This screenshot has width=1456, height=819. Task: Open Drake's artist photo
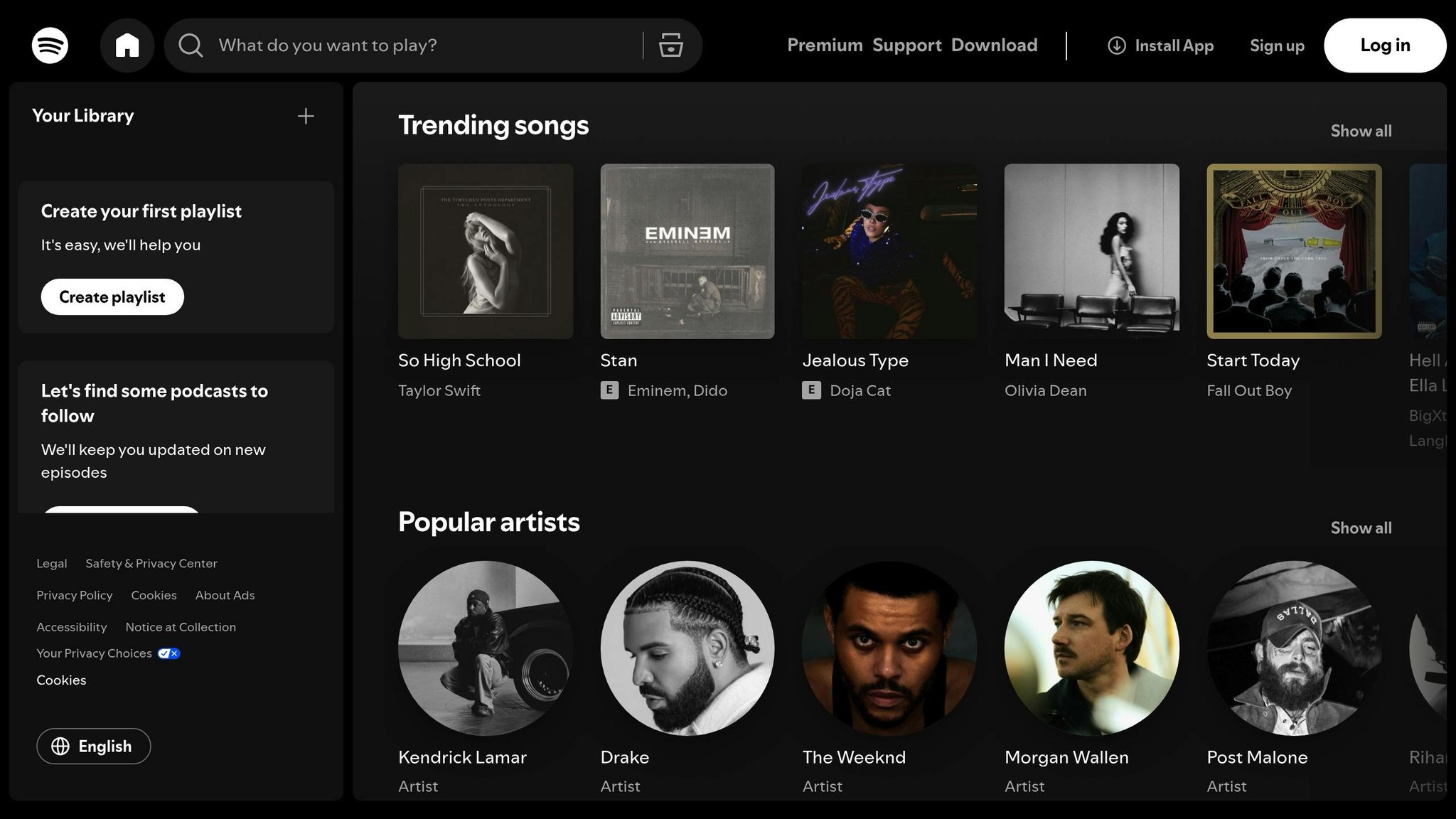tap(687, 648)
